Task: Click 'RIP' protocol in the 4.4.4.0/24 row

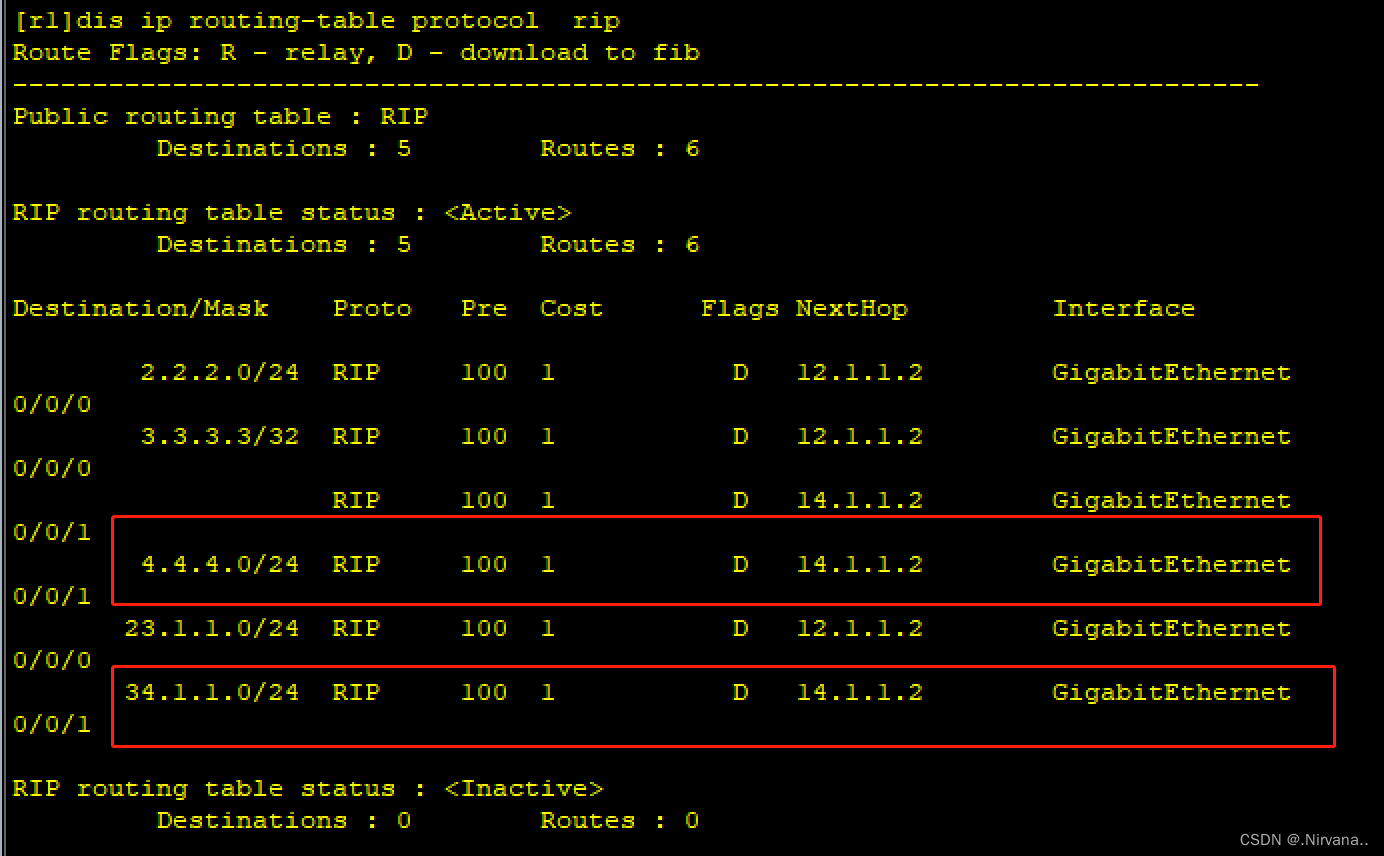Action: coord(356,565)
